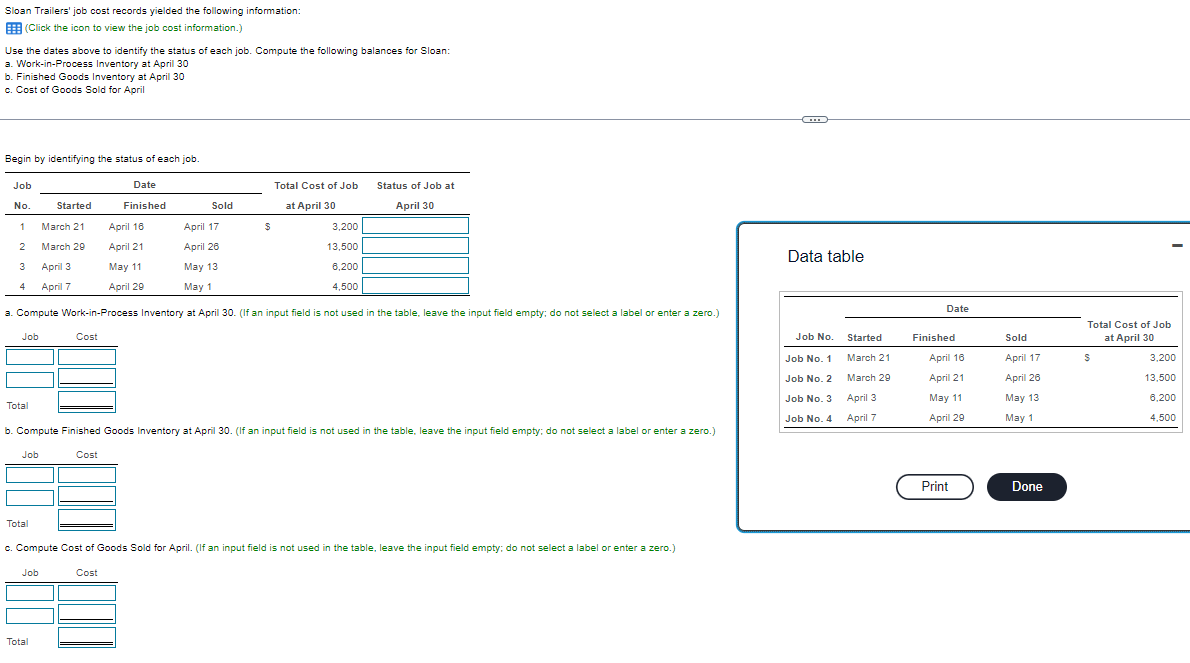This screenshot has height=663, width=1190.
Task: Click the status field for Job 3
Action: (415, 265)
